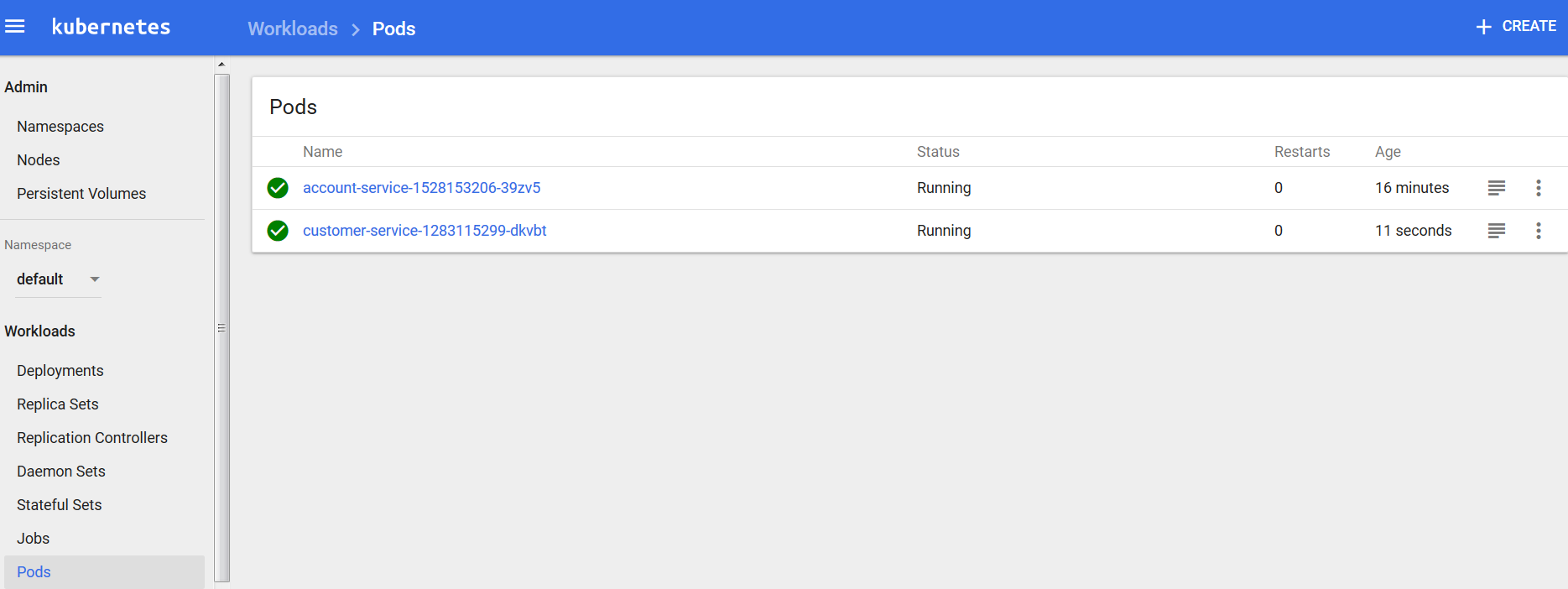1568x589 pixels.
Task: Click the sidebar scroll up arrow
Action: (x=221, y=65)
